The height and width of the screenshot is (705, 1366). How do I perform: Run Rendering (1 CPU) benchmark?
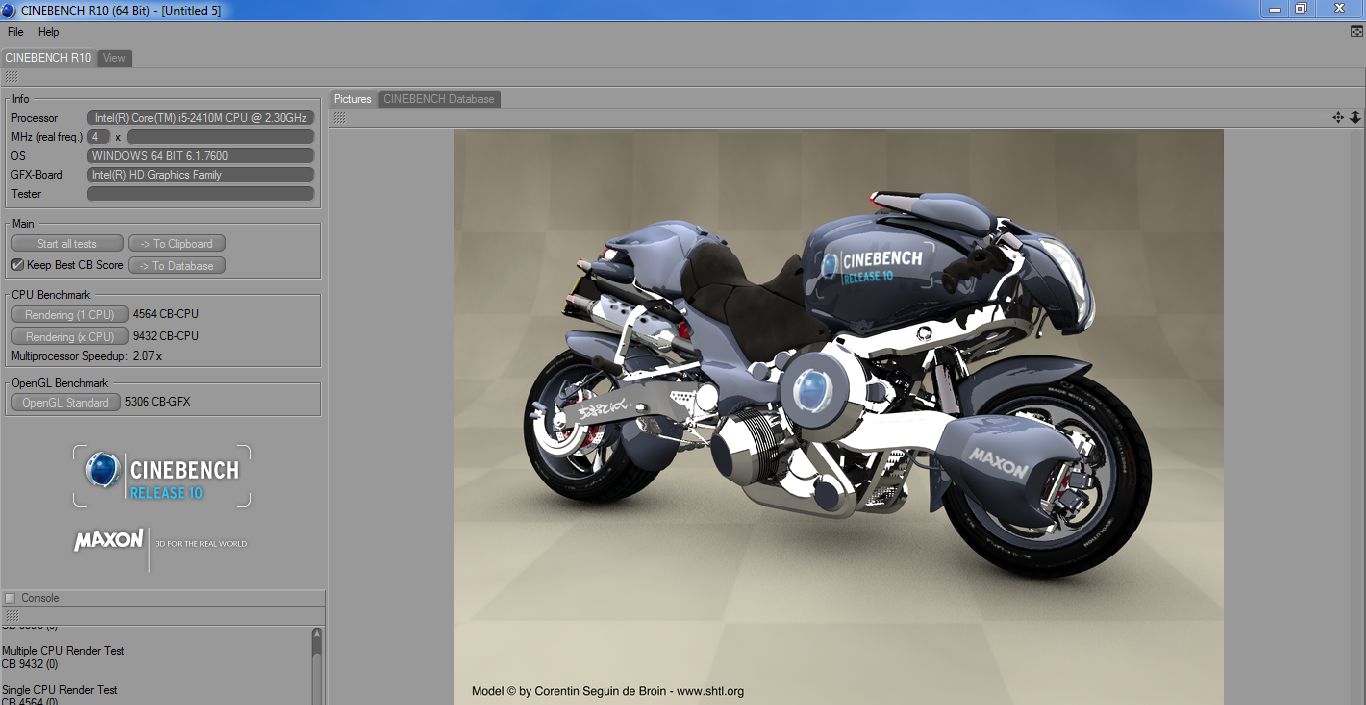click(70, 315)
